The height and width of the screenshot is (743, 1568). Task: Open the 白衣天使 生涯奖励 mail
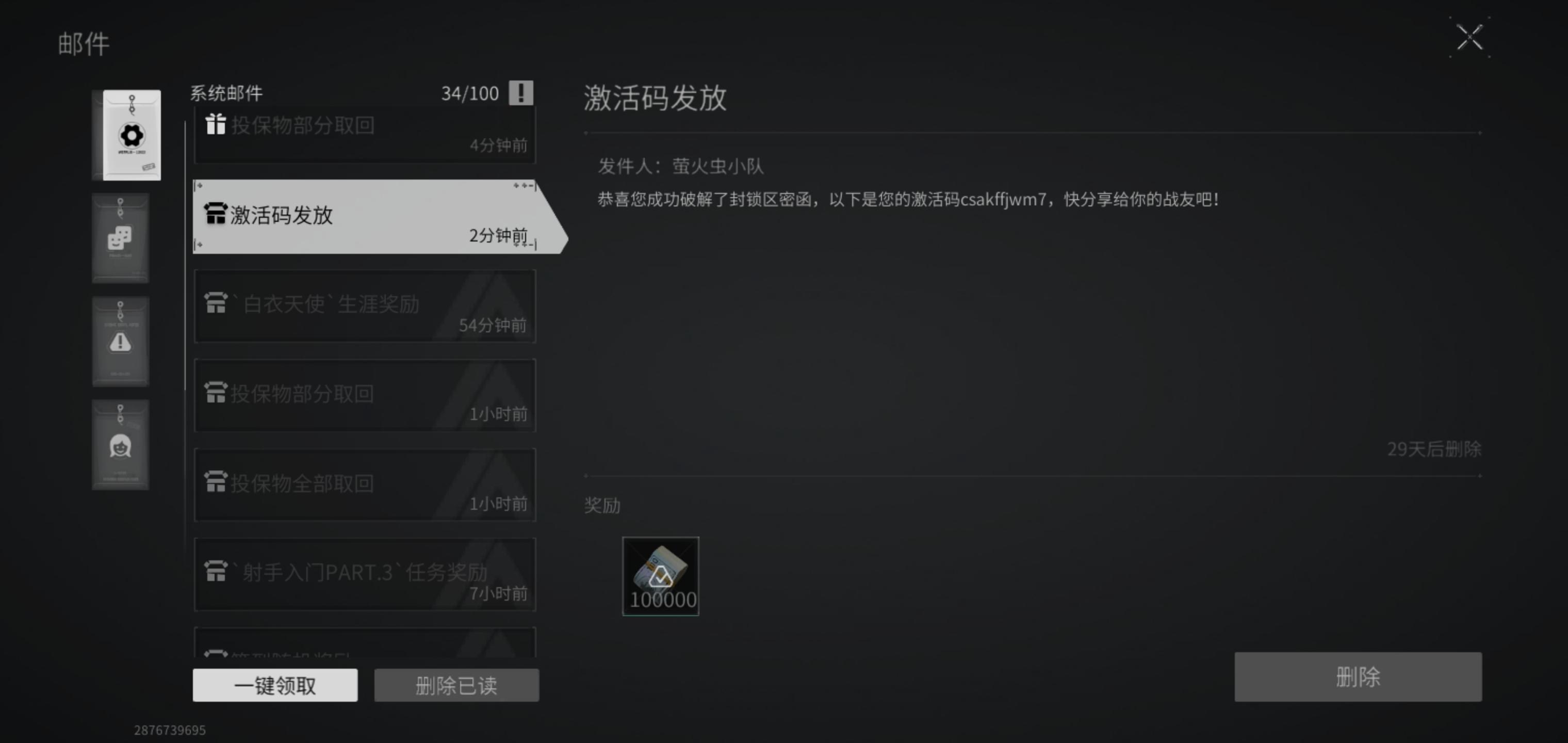(365, 306)
